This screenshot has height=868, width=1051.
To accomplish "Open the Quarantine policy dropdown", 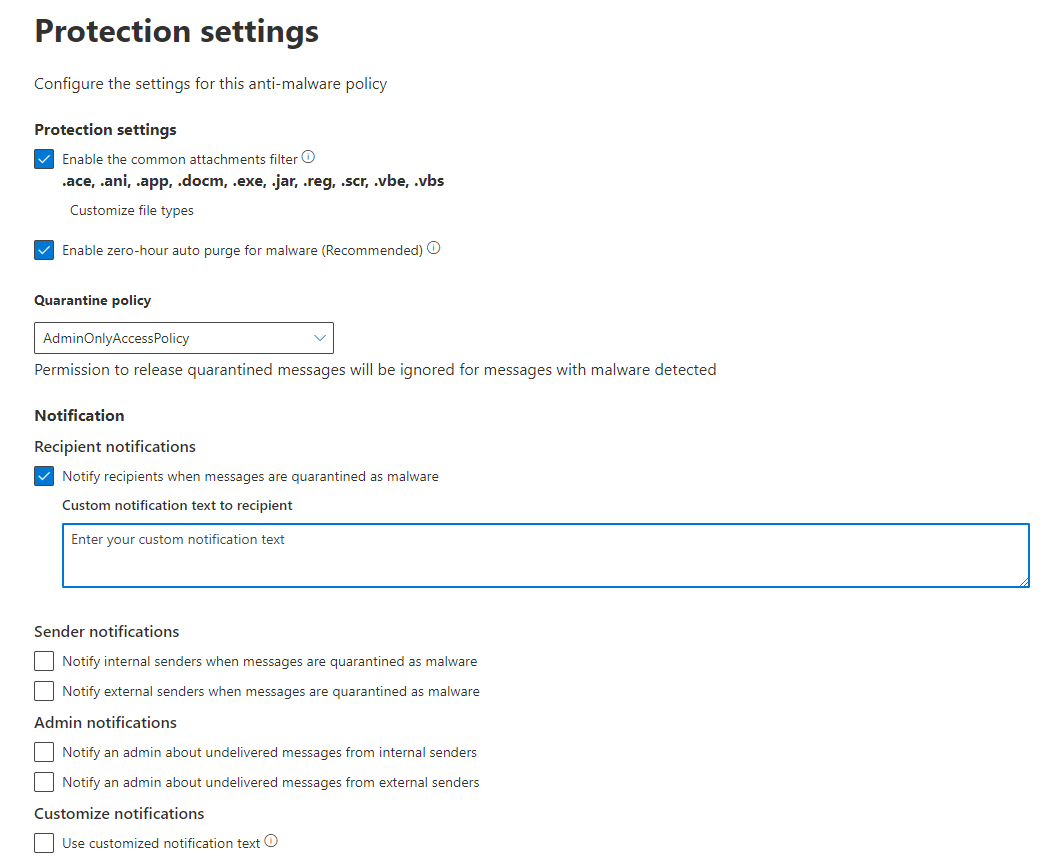I will (x=184, y=337).
